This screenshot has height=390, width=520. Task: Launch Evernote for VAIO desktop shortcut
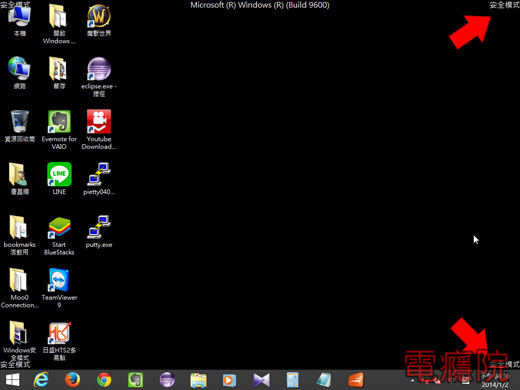pos(59,130)
